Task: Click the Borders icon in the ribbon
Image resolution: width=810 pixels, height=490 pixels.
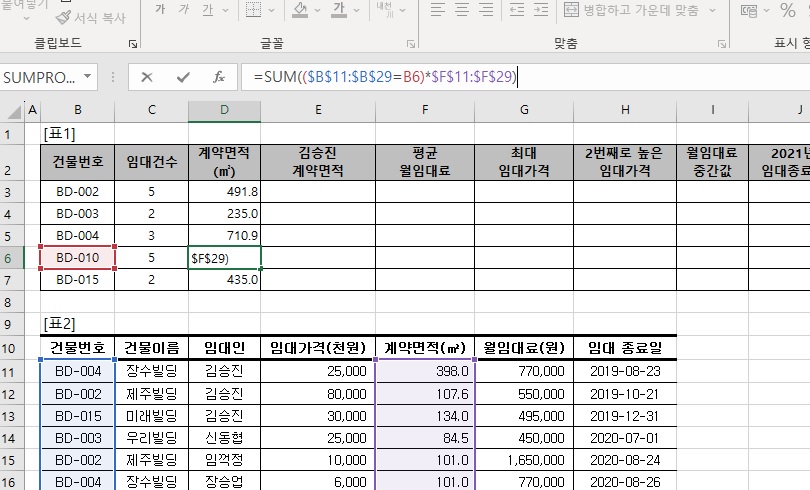Action: 254,11
